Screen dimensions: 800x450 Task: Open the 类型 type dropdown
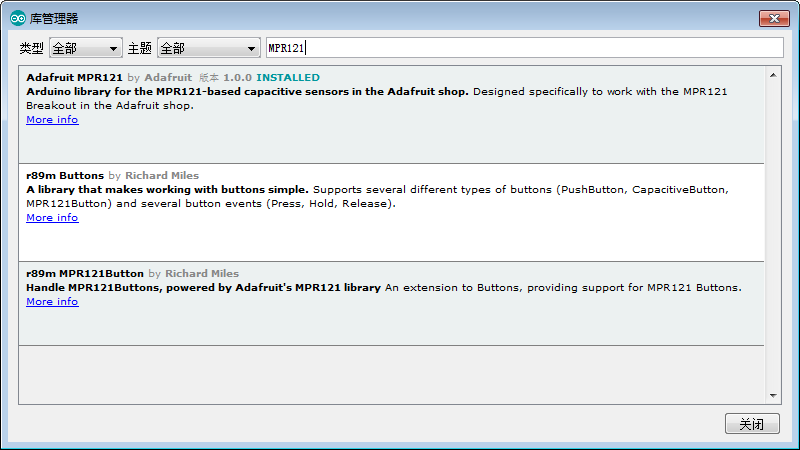point(86,48)
